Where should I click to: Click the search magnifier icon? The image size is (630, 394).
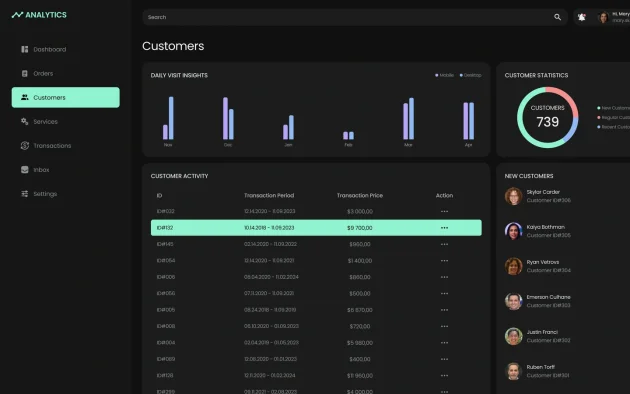(x=557, y=17)
